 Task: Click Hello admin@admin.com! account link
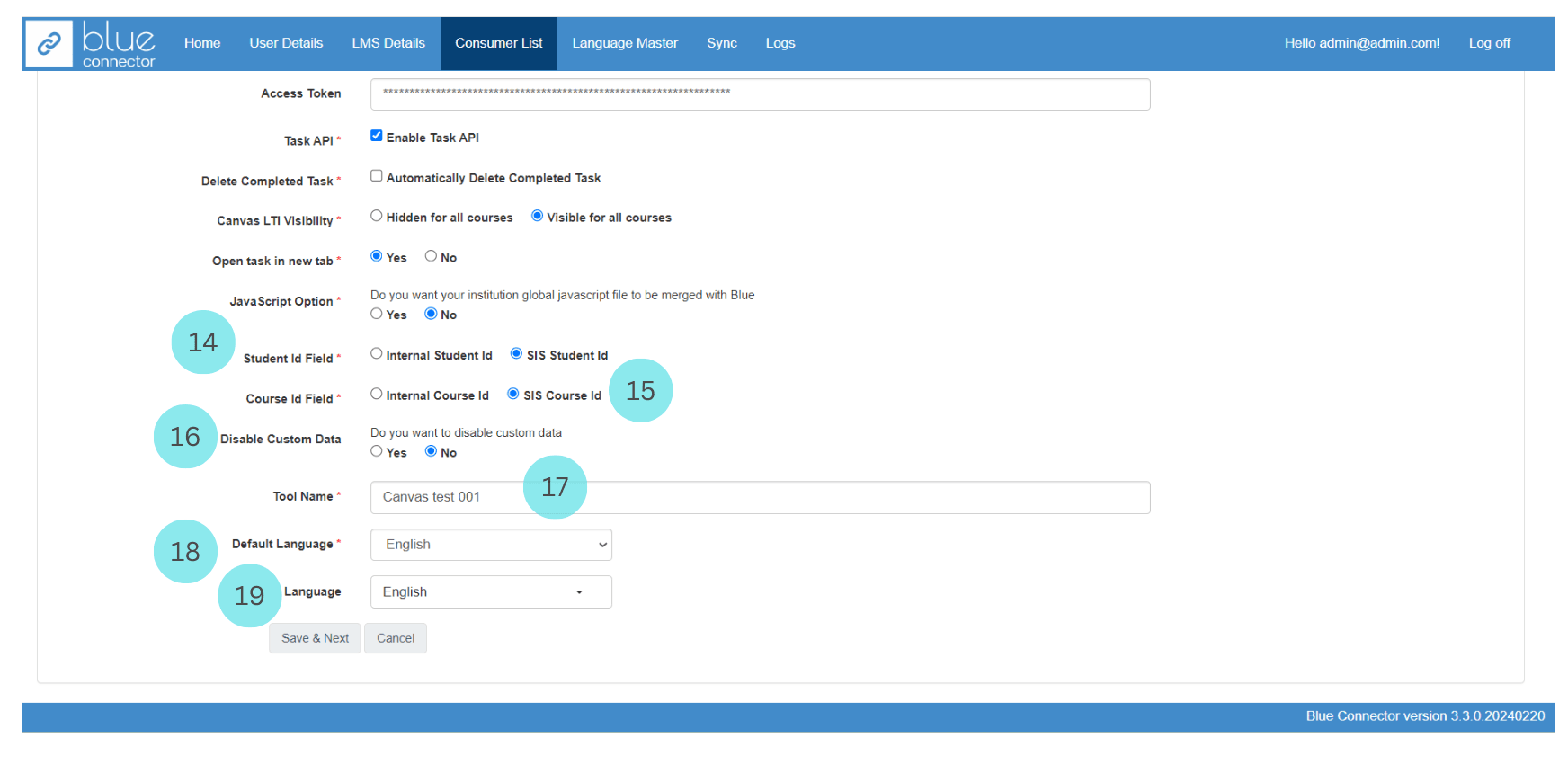pyautogui.click(x=1362, y=43)
